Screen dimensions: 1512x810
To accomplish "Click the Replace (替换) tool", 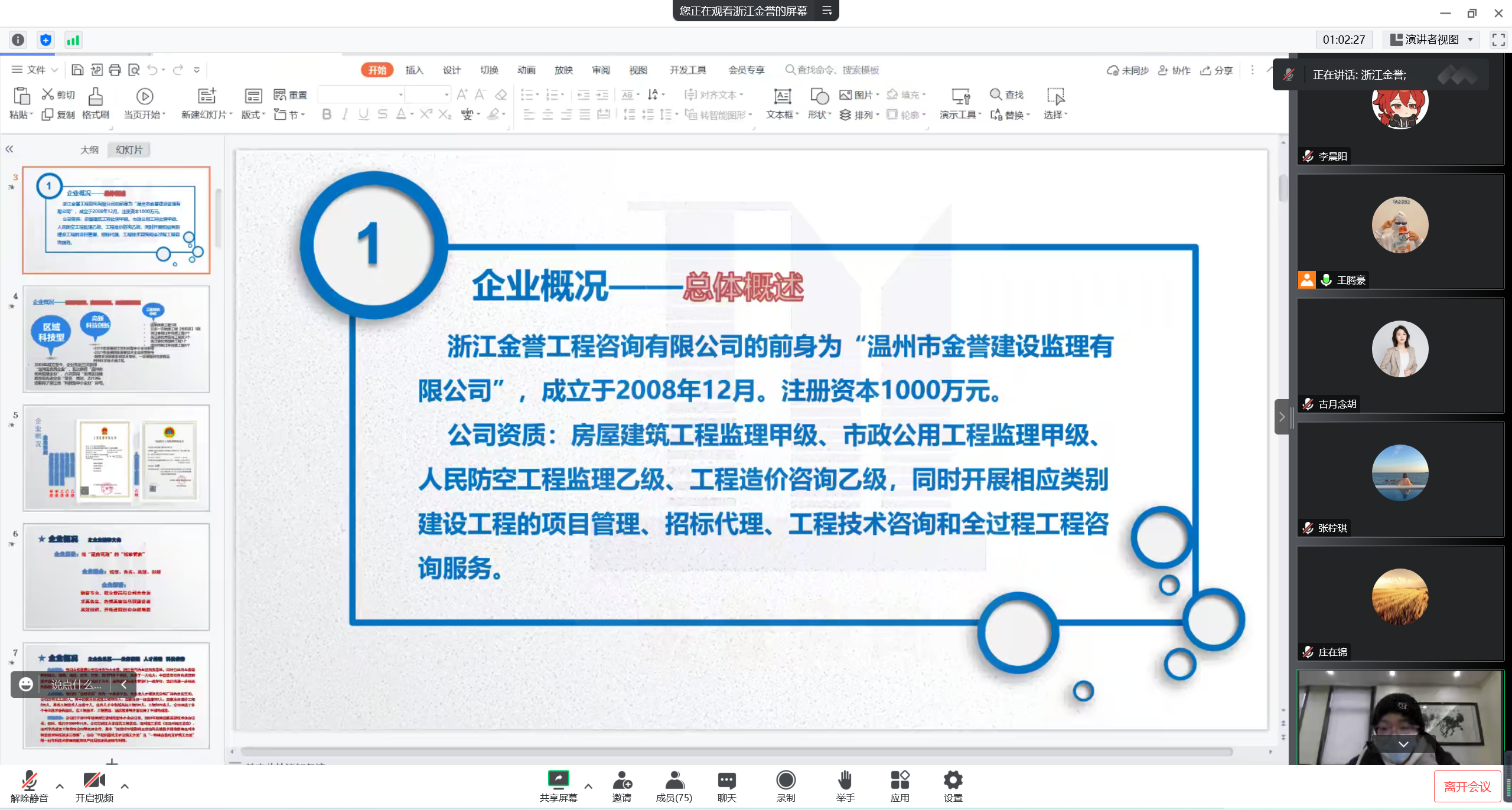I will (1010, 115).
